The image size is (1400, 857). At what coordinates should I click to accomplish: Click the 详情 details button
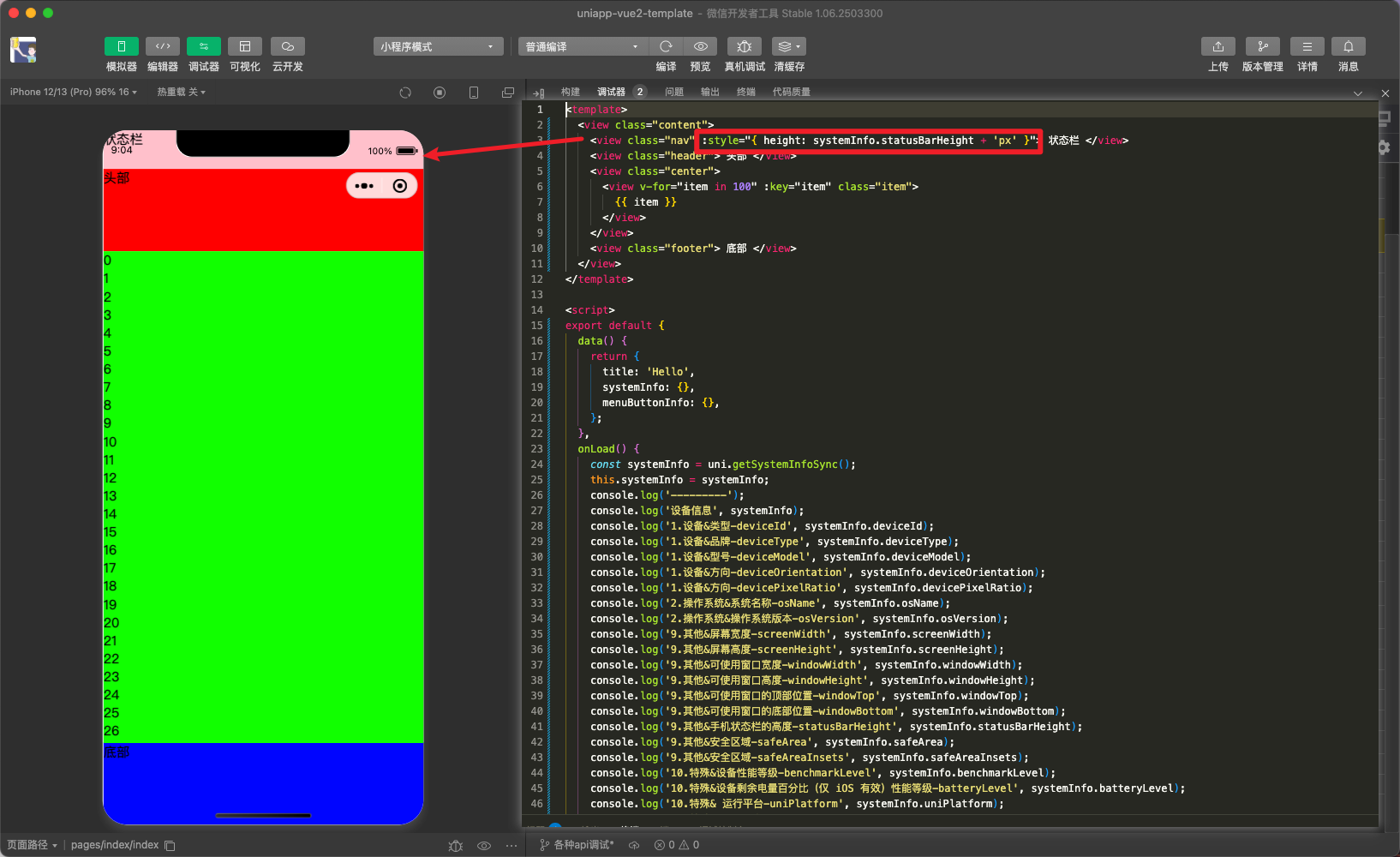(x=1307, y=46)
